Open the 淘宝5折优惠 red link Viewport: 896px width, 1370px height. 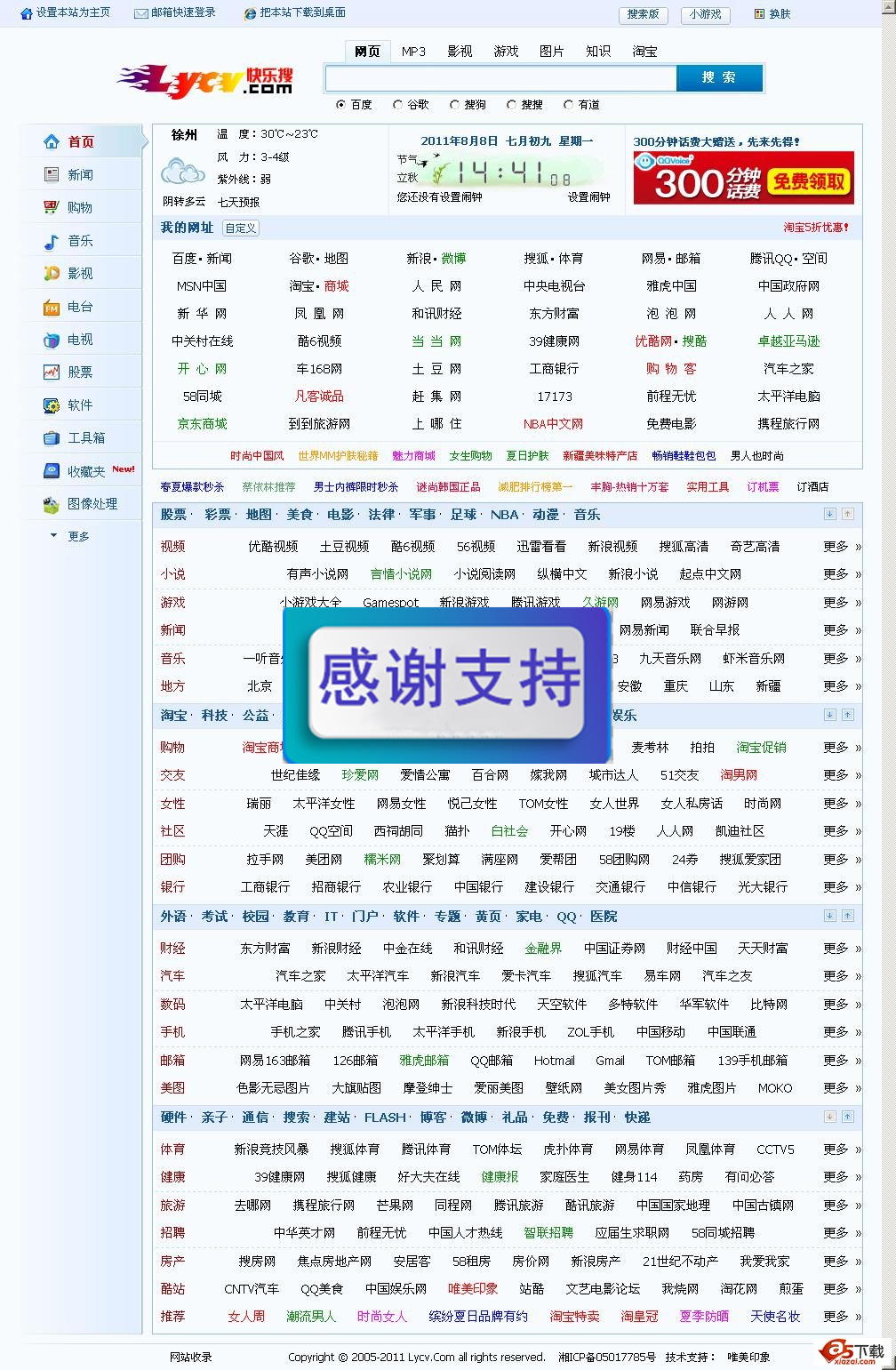(x=816, y=228)
